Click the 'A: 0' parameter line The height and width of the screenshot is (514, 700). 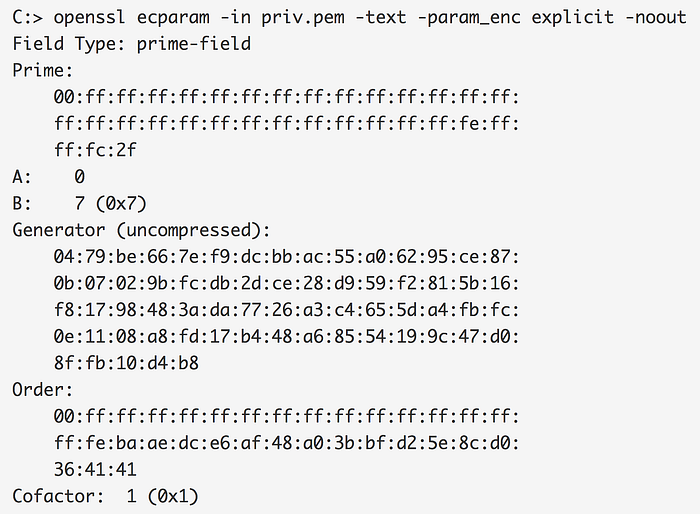(x=49, y=177)
